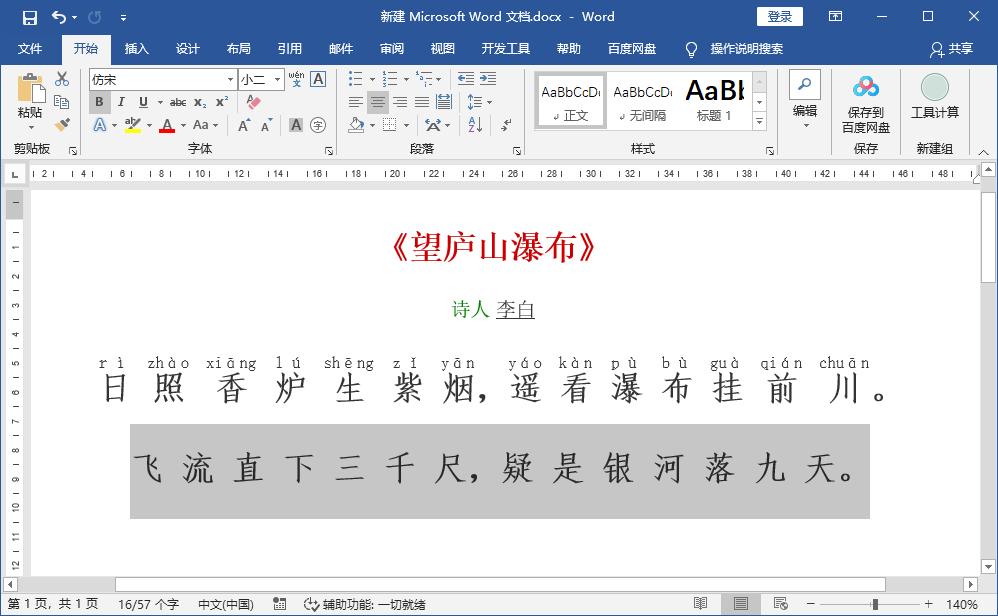Open the 审阅 ribbon tab
The image size is (998, 616).
coord(392,48)
